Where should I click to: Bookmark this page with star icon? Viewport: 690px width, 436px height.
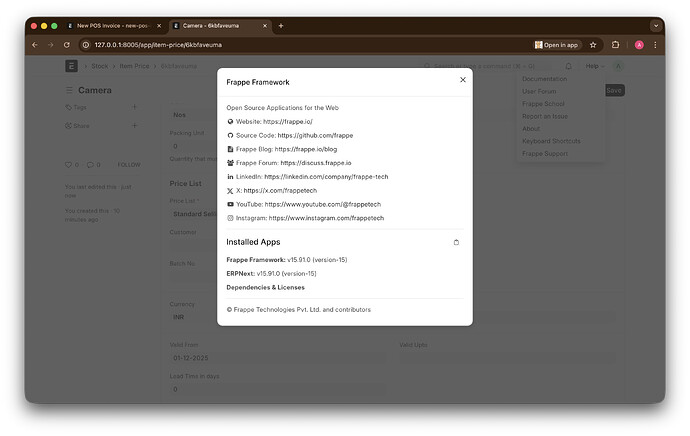tap(593, 45)
